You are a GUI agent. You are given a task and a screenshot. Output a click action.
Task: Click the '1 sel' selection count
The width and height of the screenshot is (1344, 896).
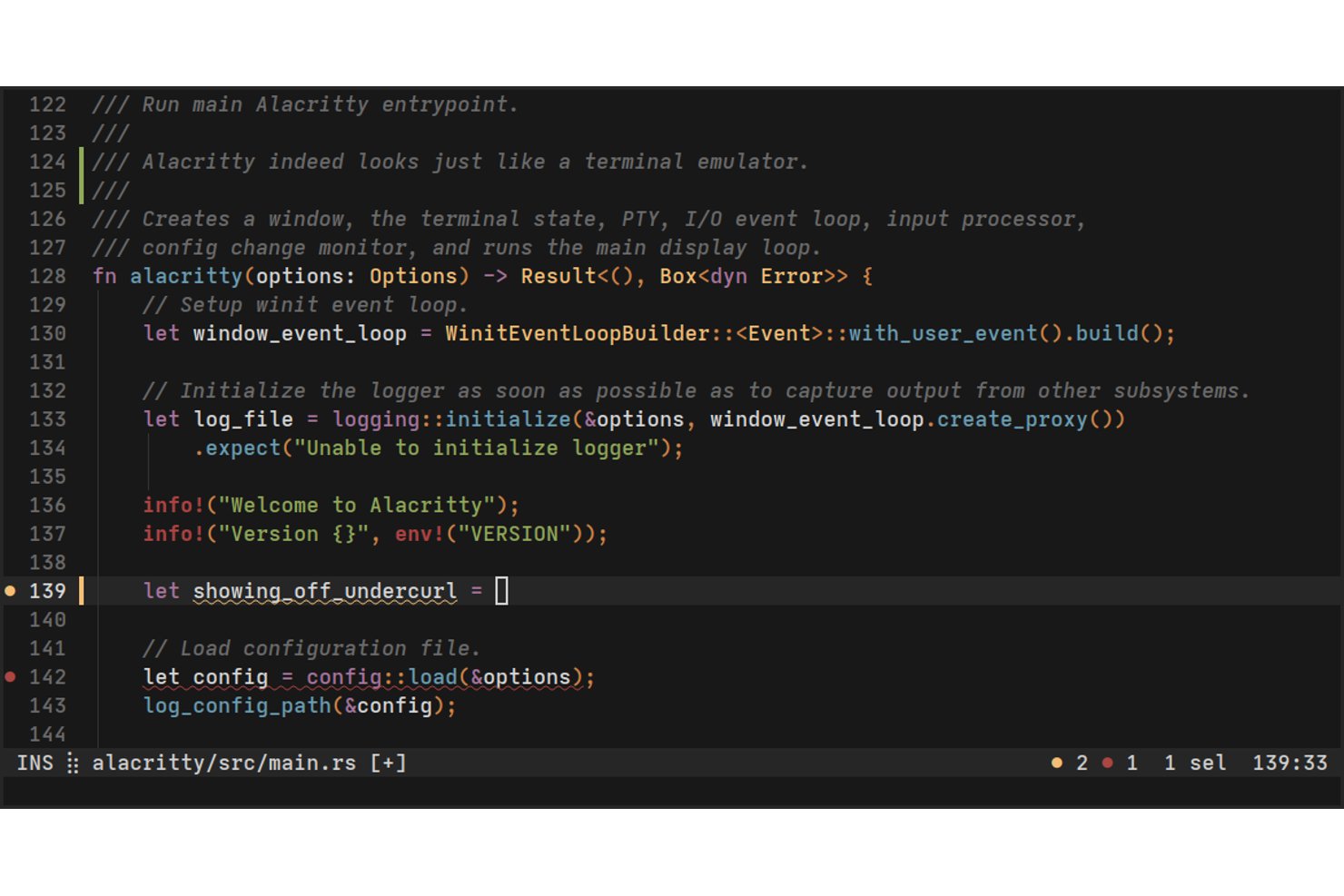pyautogui.click(x=1195, y=763)
